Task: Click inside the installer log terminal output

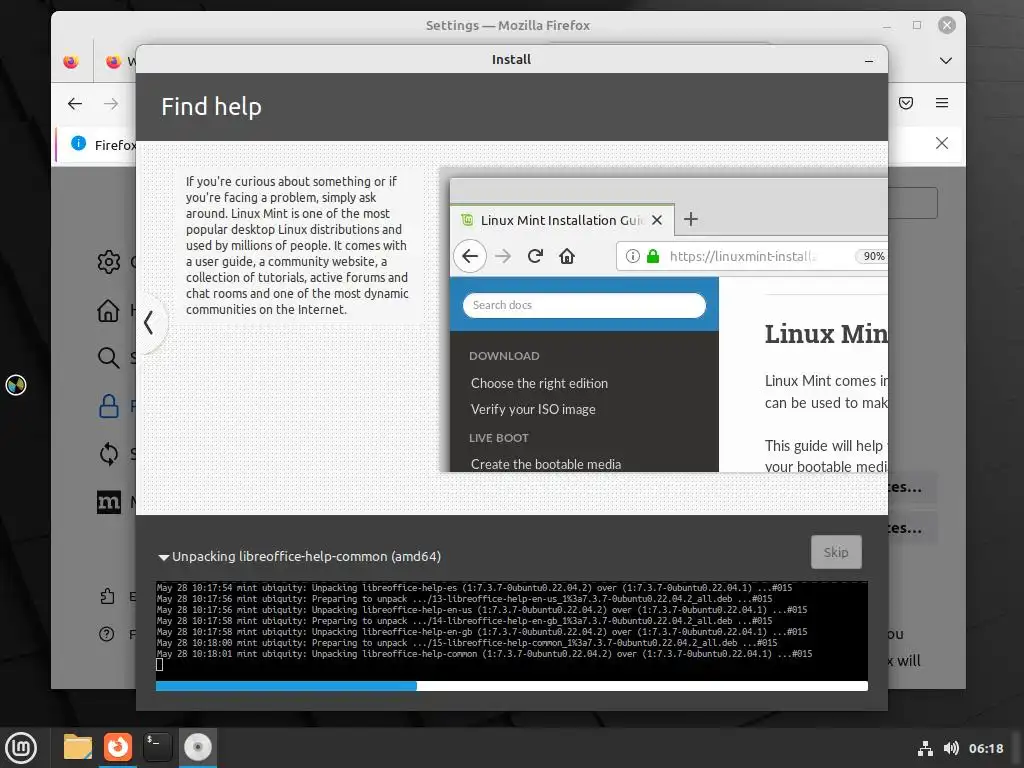Action: pos(511,630)
